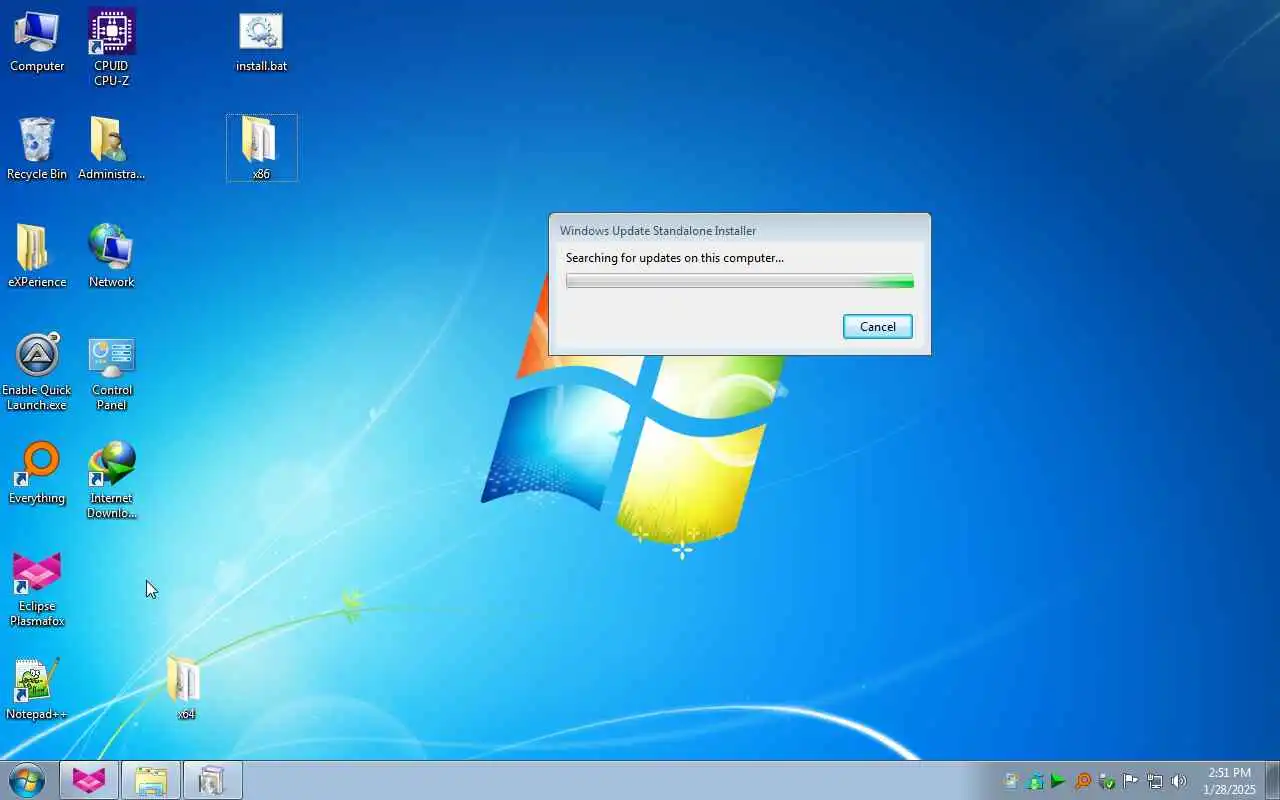Select the Control Panel desktop icon
This screenshot has height=800, width=1280.
click(111, 373)
